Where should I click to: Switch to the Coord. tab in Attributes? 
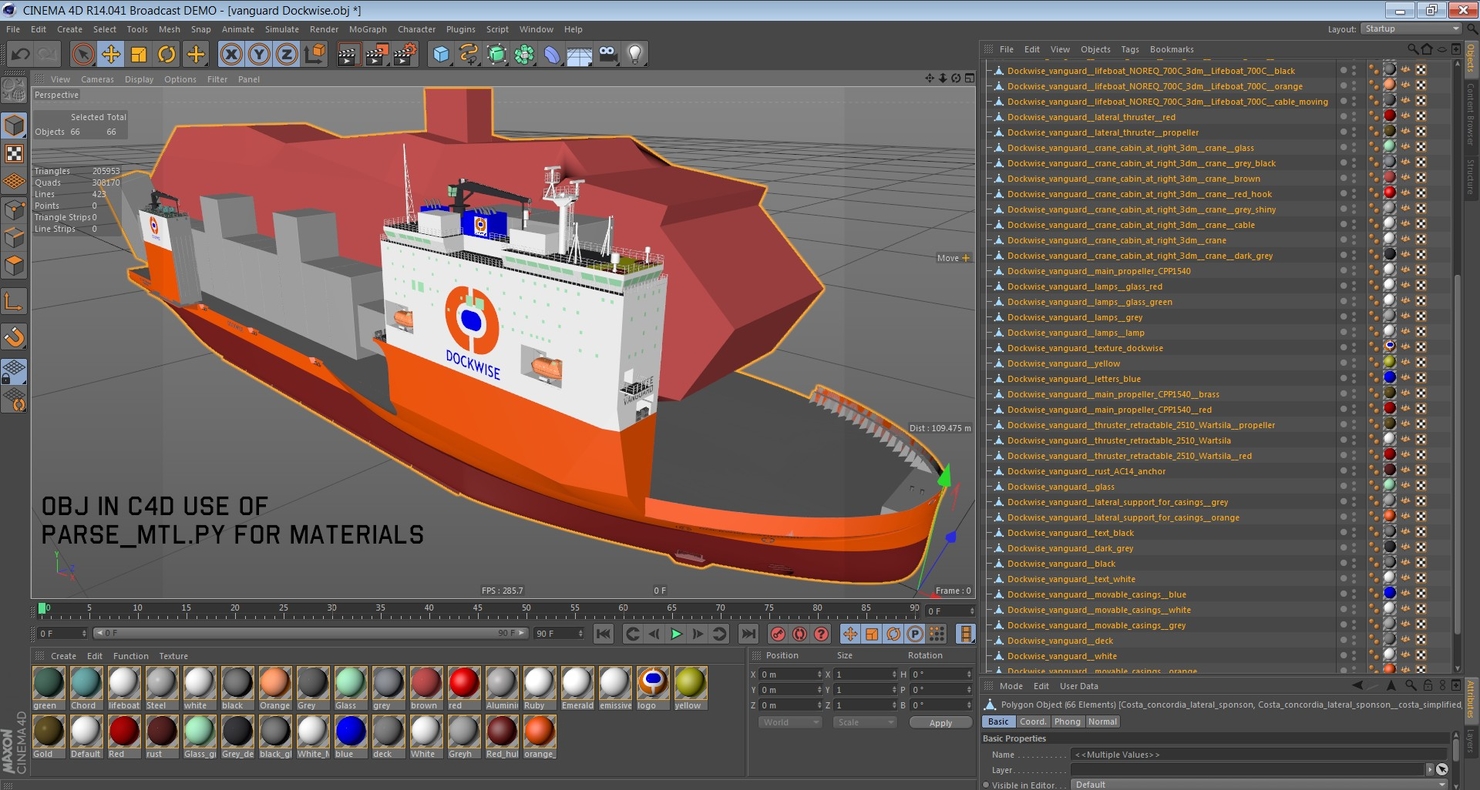[1033, 721]
